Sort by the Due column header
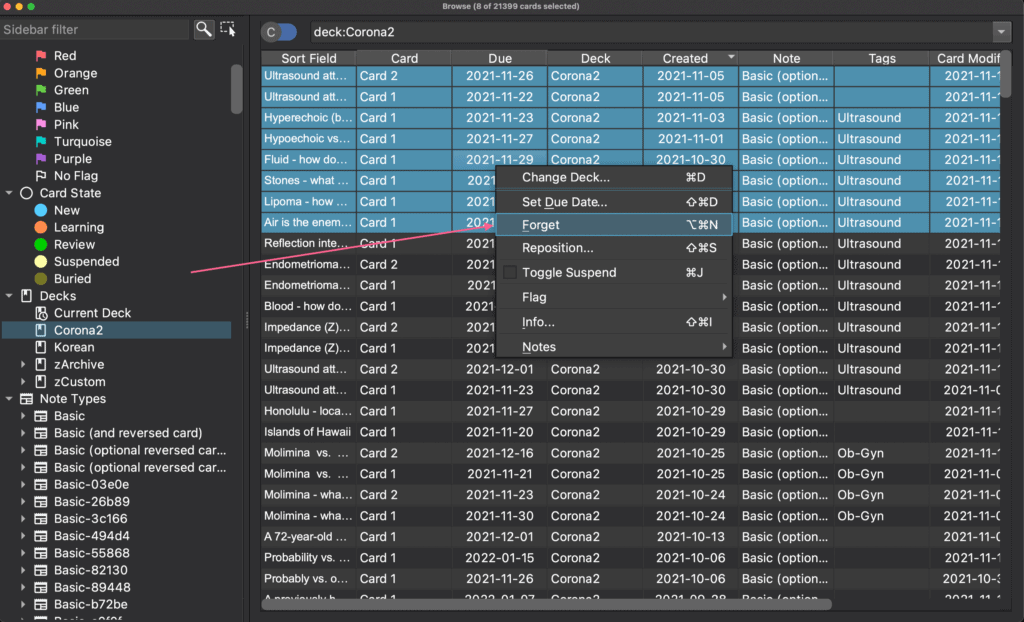This screenshot has width=1024, height=622. [499, 58]
